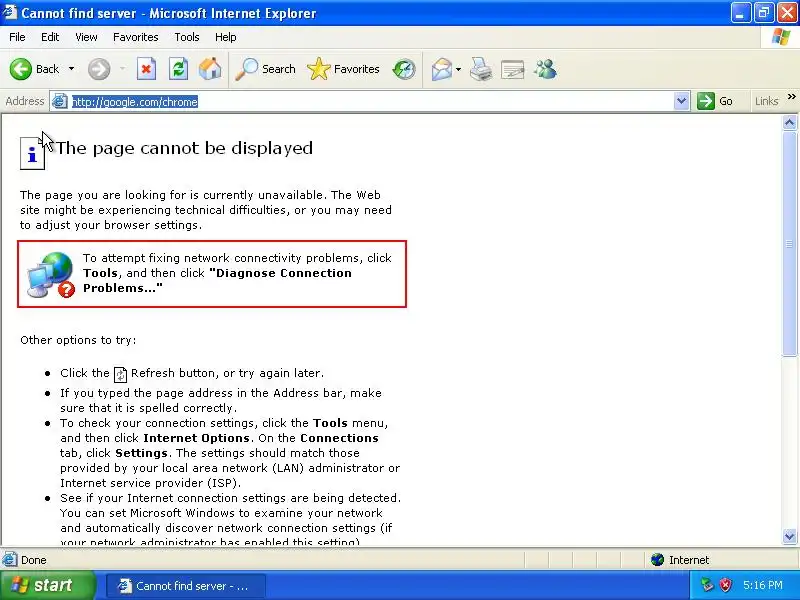The height and width of the screenshot is (600, 800).
Task: Open the Favorites menu
Action: point(136,37)
